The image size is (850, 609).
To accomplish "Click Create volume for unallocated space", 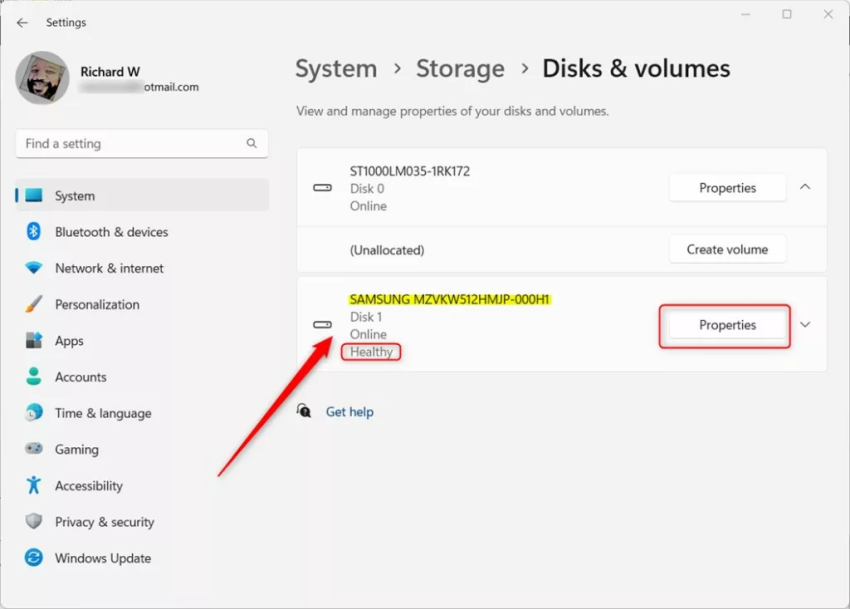I will pos(727,250).
